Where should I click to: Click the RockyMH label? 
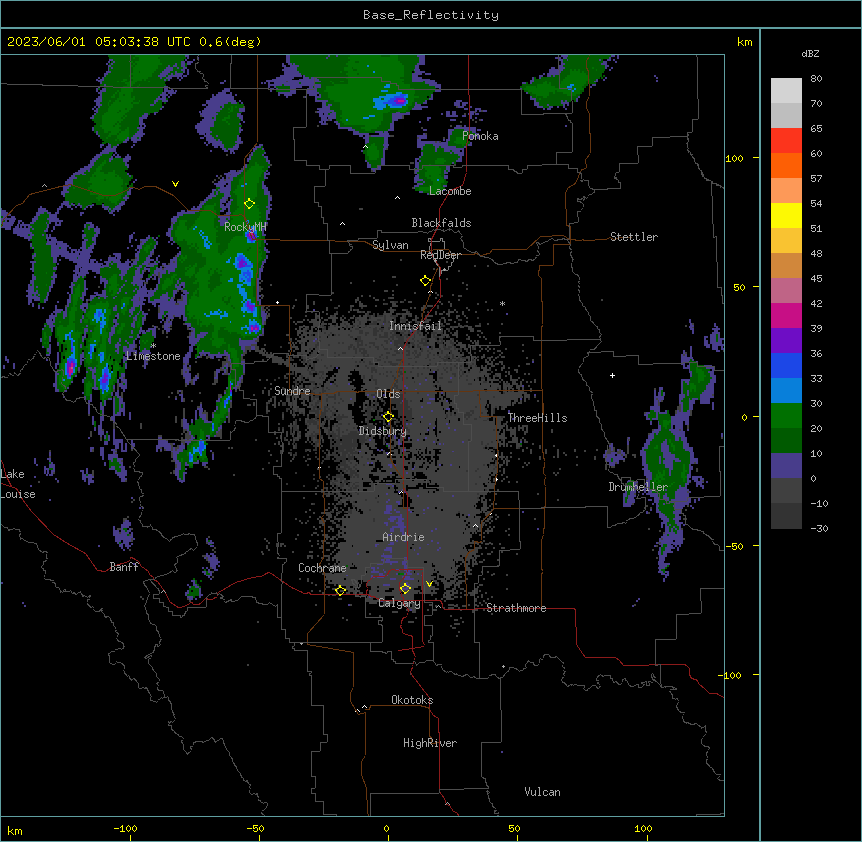[245, 227]
